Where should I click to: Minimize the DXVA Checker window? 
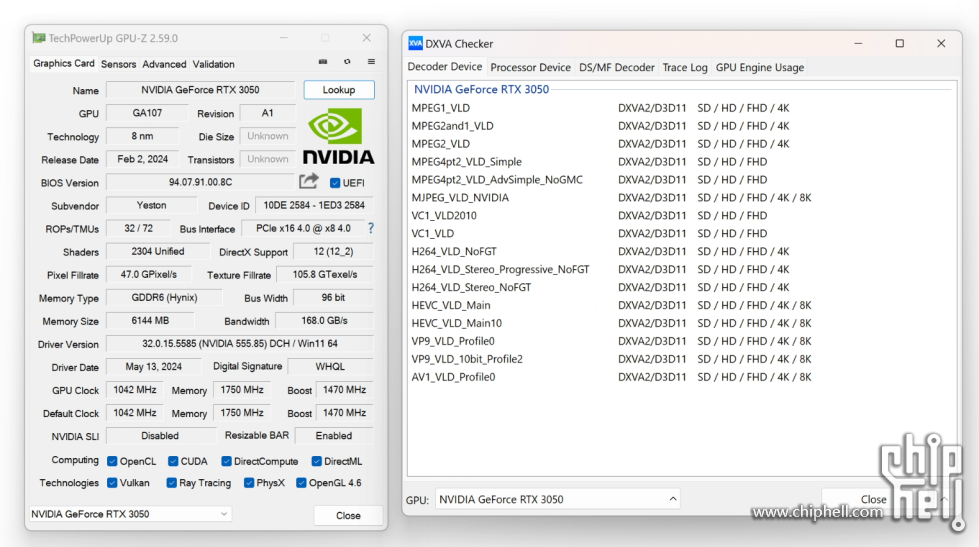click(x=858, y=43)
